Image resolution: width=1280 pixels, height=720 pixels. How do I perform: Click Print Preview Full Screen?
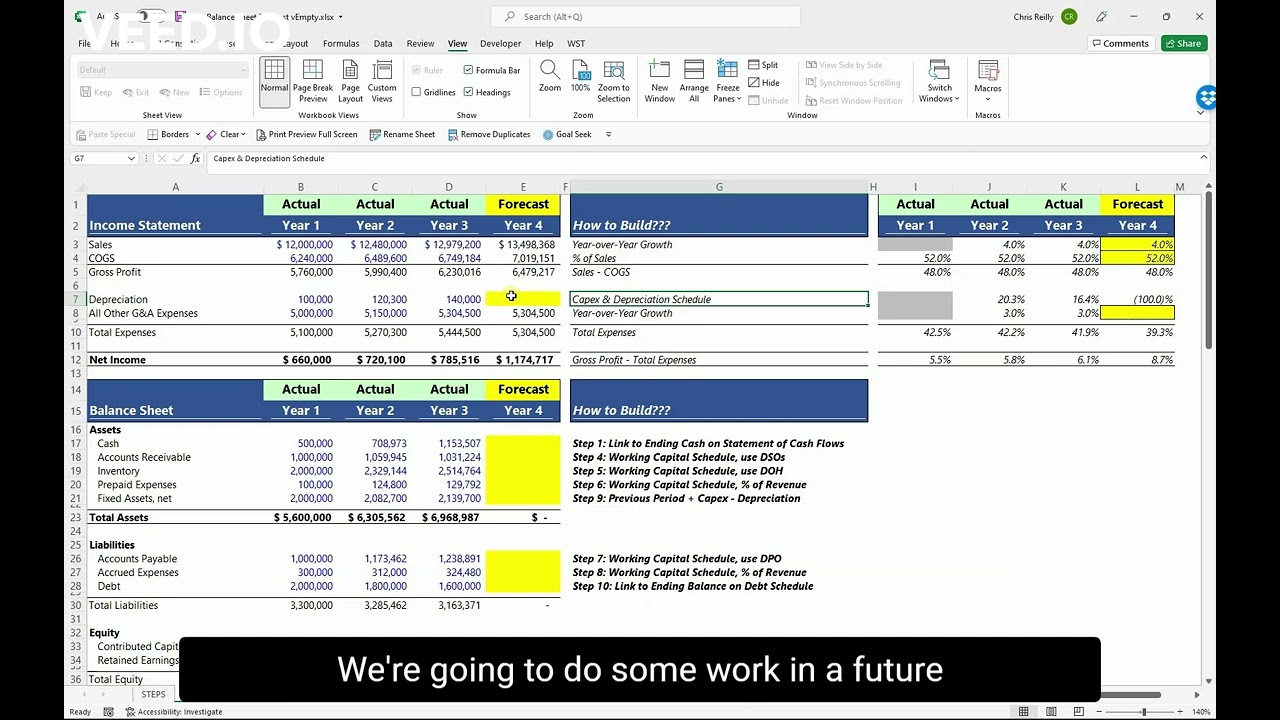point(306,134)
